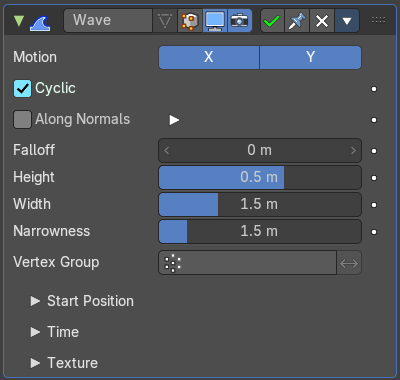The height and width of the screenshot is (380, 400).
Task: Collapse the Wave modifier panel
Action: (x=19, y=21)
